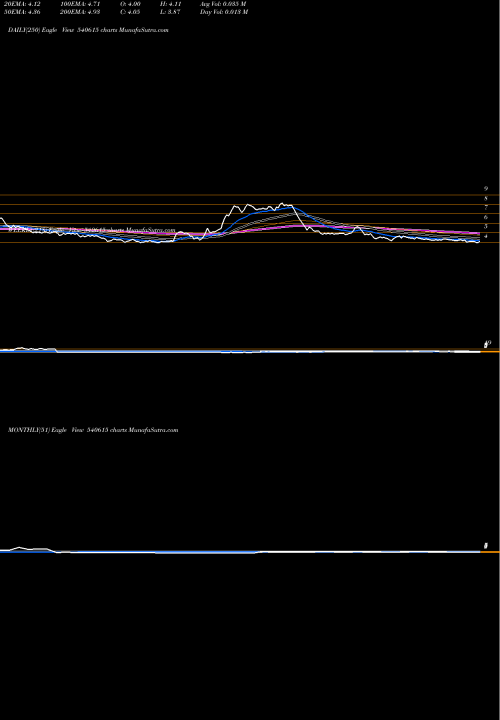Click the peak of the white daily price line
Image resolution: width=500 pixels, height=720 pixels.
[282, 203]
